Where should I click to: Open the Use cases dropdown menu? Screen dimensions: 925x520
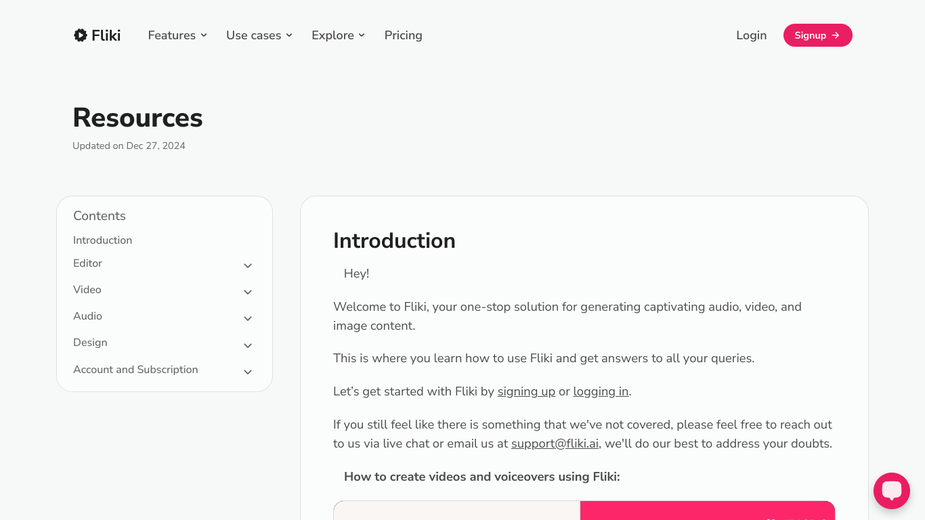pos(259,35)
